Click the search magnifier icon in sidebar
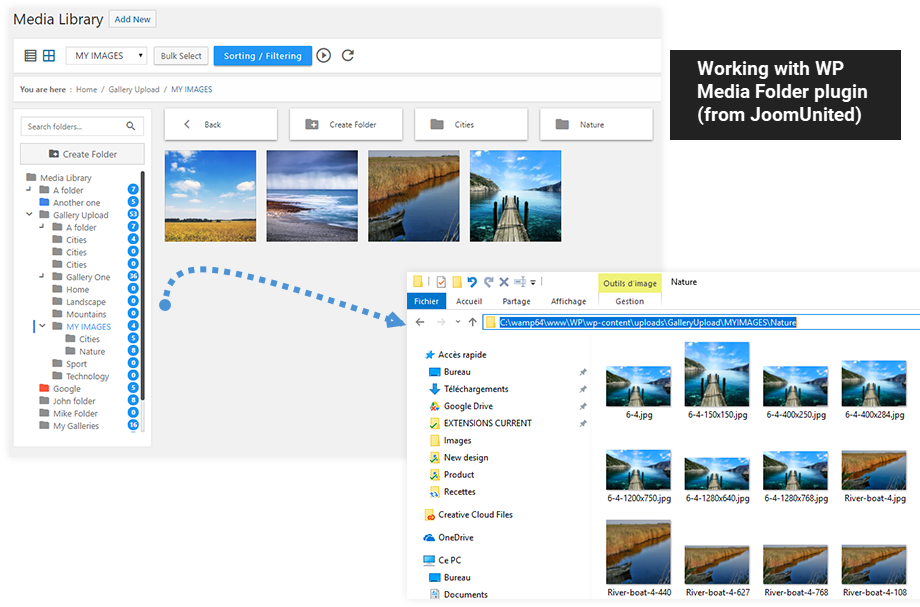The height and width of the screenshot is (607, 920). pyautogui.click(x=131, y=126)
